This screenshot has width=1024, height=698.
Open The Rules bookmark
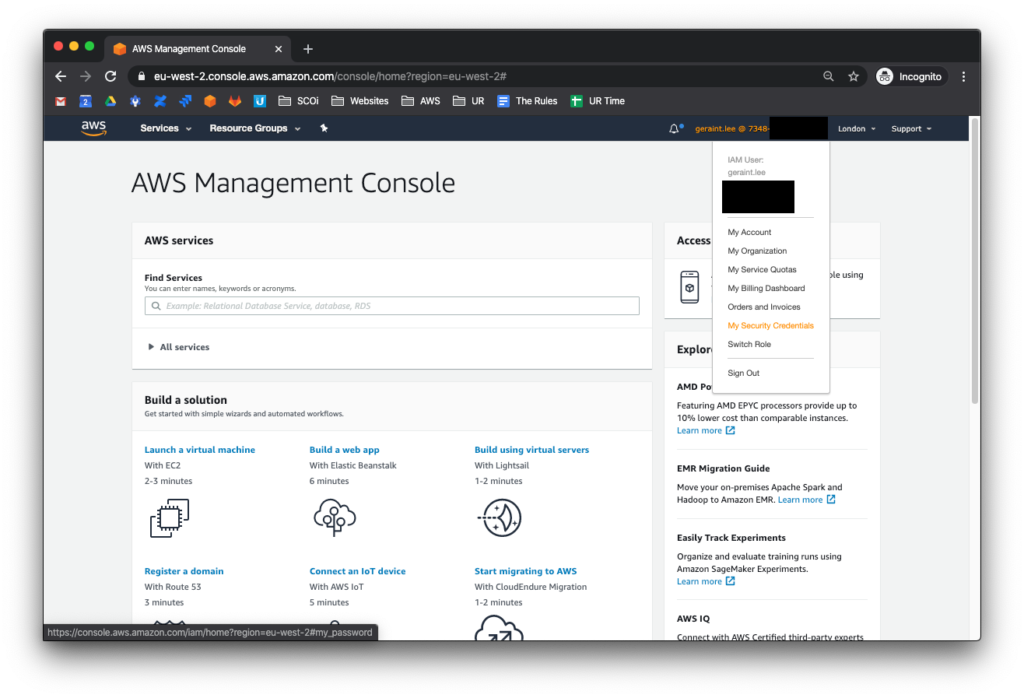528,101
